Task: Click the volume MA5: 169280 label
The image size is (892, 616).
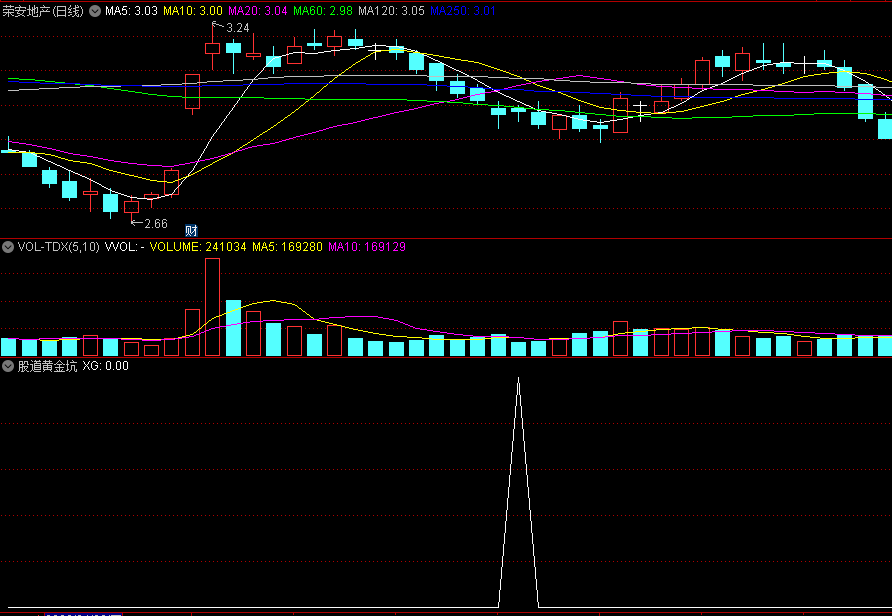Action: click(x=287, y=247)
